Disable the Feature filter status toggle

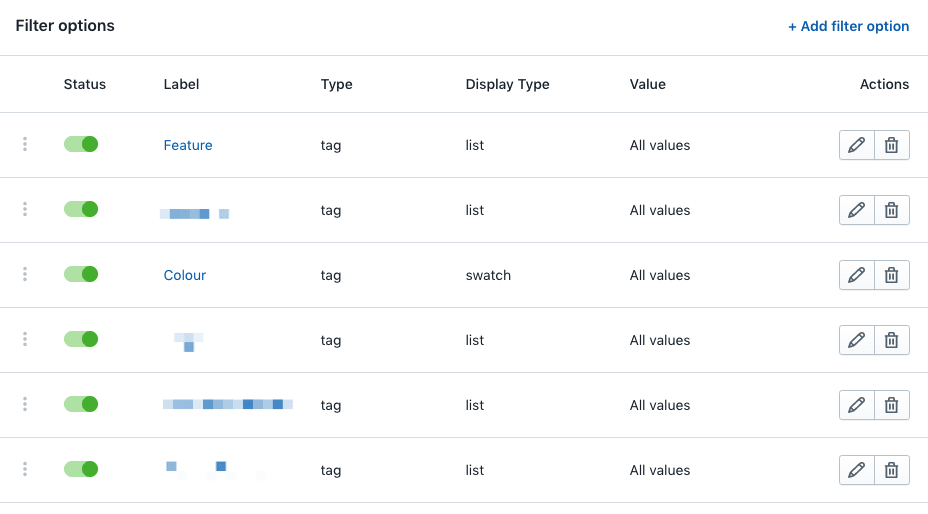[x=81, y=144]
